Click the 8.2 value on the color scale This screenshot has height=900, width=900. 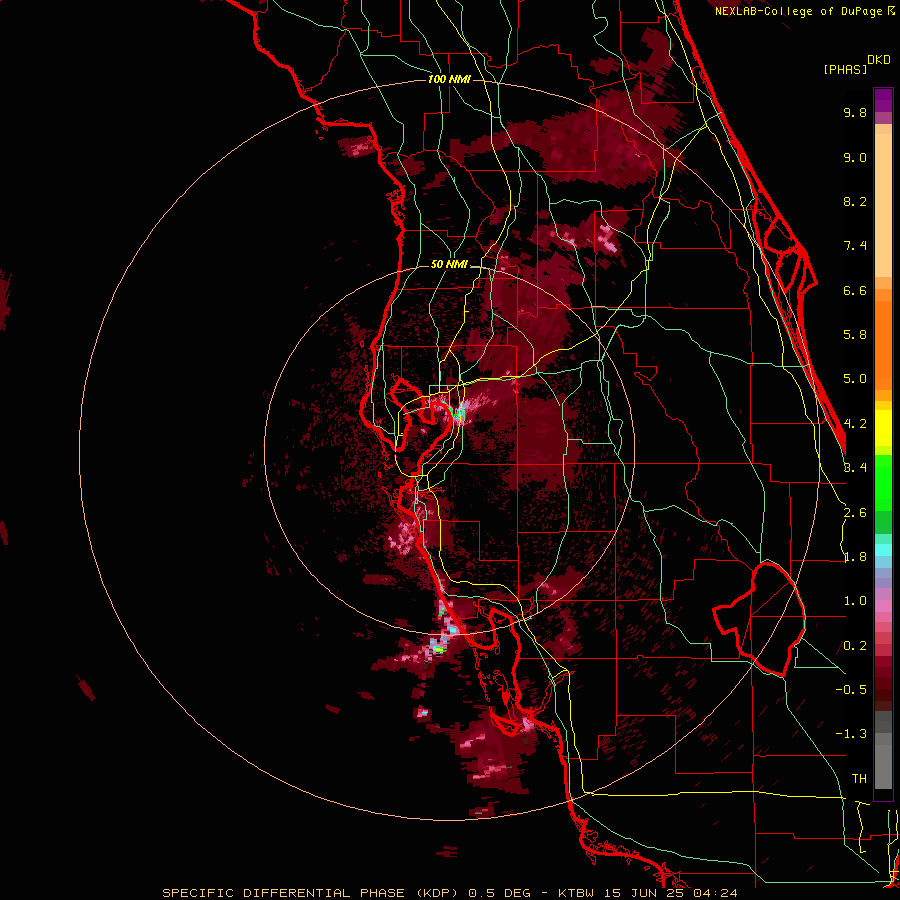coord(855,201)
